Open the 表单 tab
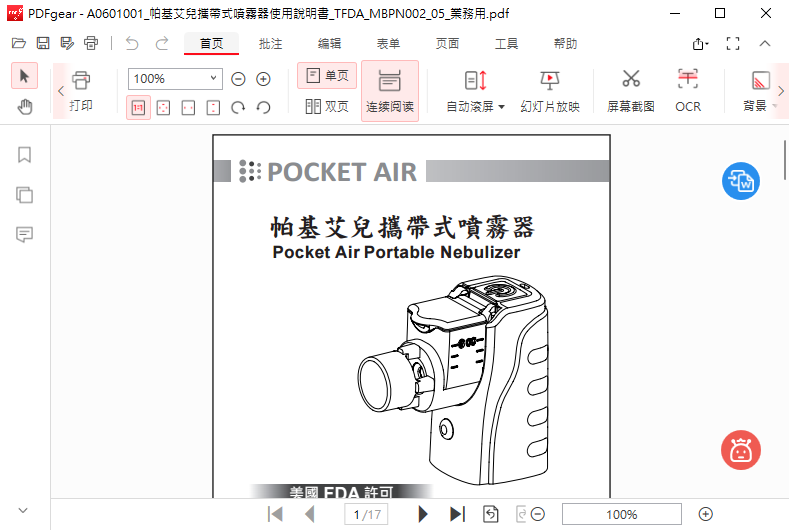The image size is (789, 530). (388, 44)
